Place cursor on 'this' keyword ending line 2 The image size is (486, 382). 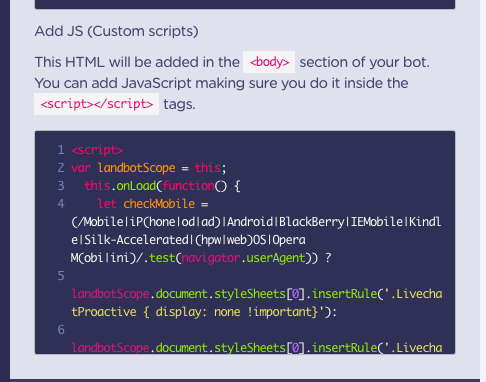[x=208, y=168]
